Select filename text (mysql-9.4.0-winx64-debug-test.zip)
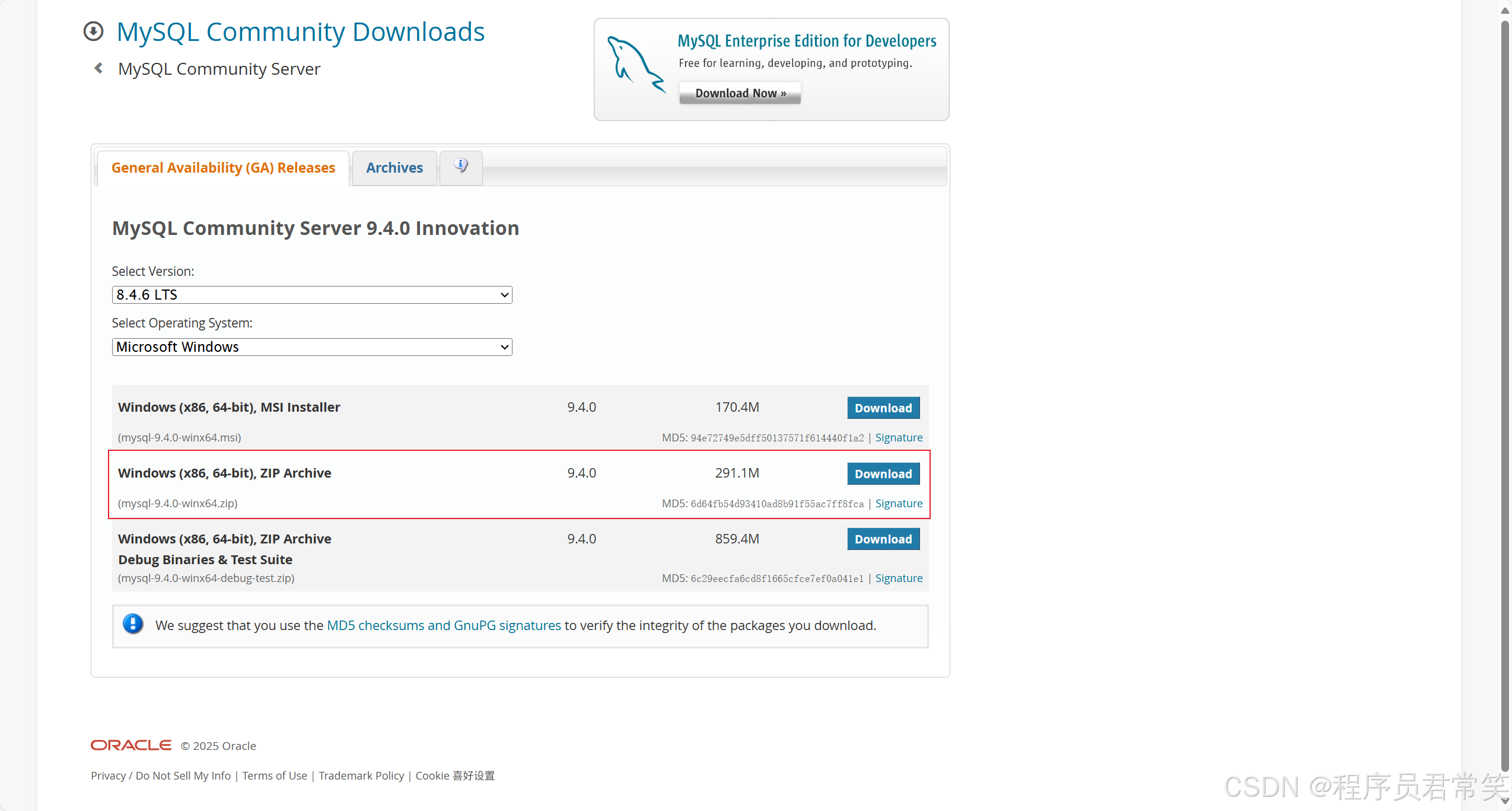This screenshot has height=811, width=1512. [206, 578]
